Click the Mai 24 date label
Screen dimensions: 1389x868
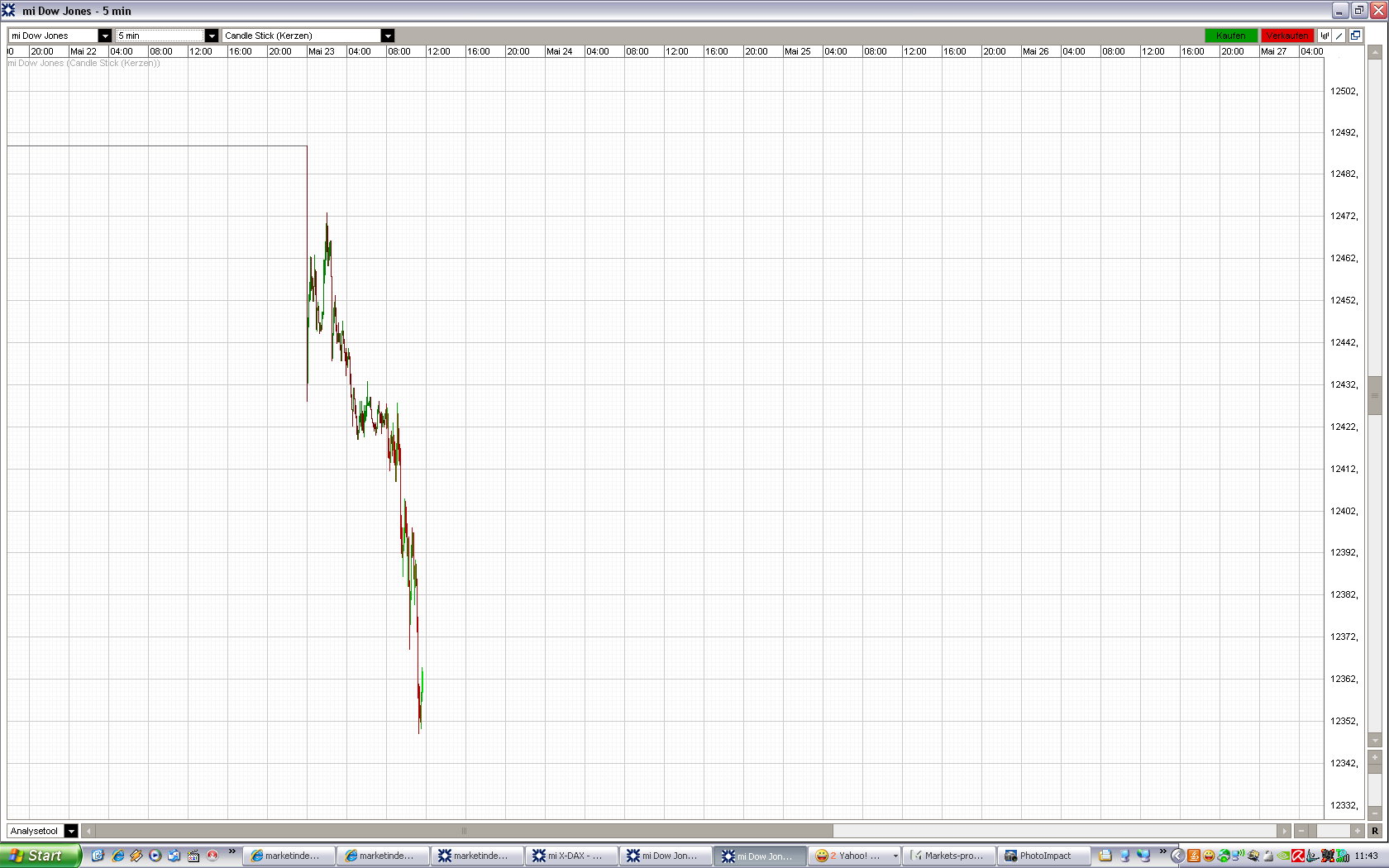(560, 51)
